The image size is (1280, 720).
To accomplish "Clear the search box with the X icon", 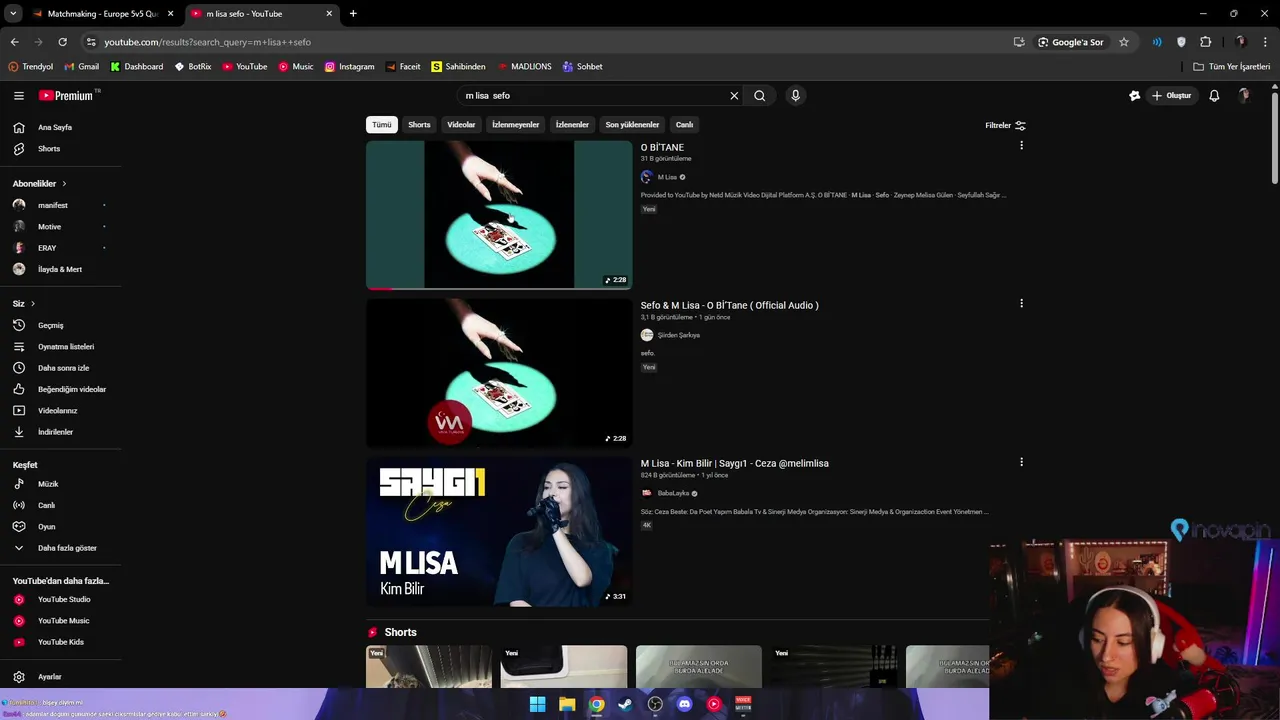I will point(734,96).
